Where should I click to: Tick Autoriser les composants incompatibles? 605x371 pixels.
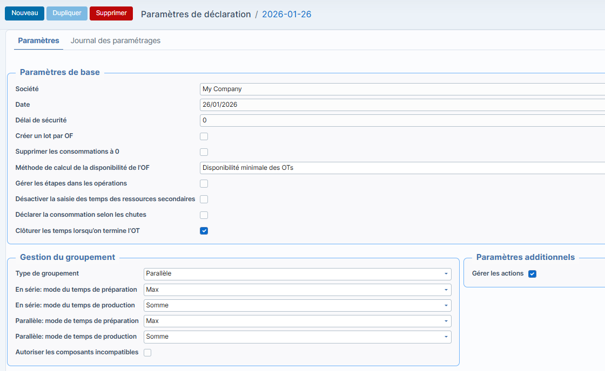147,352
